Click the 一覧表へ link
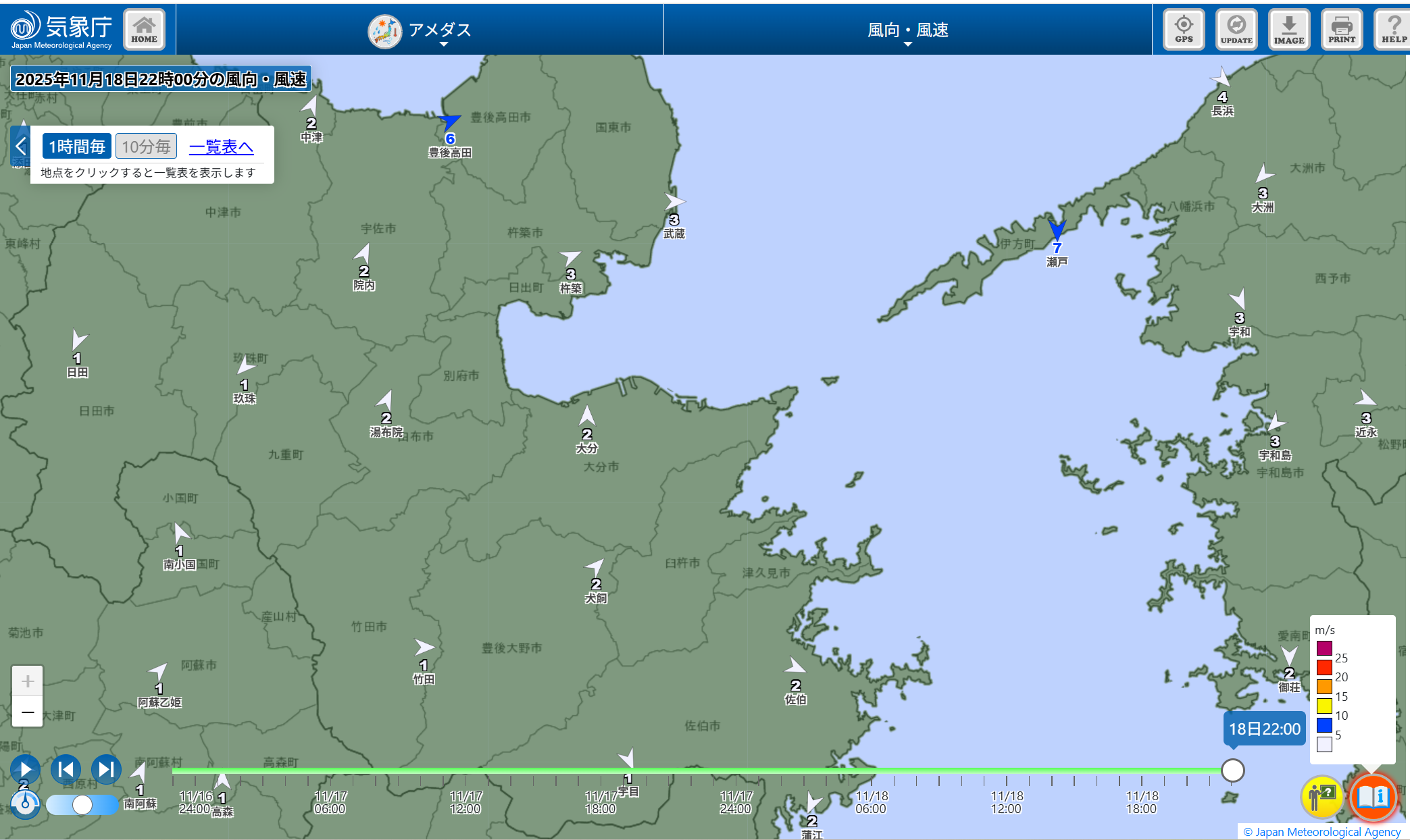The width and height of the screenshot is (1410, 840). click(221, 147)
